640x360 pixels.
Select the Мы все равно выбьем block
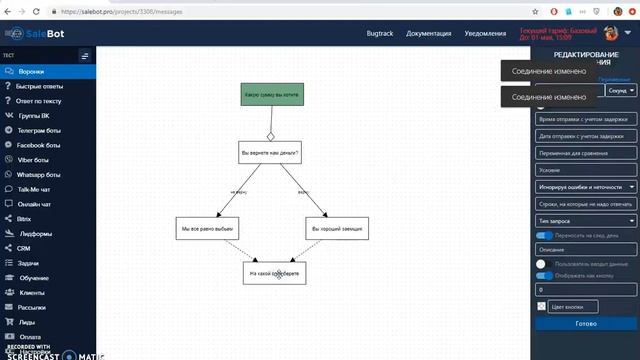[x=207, y=229]
